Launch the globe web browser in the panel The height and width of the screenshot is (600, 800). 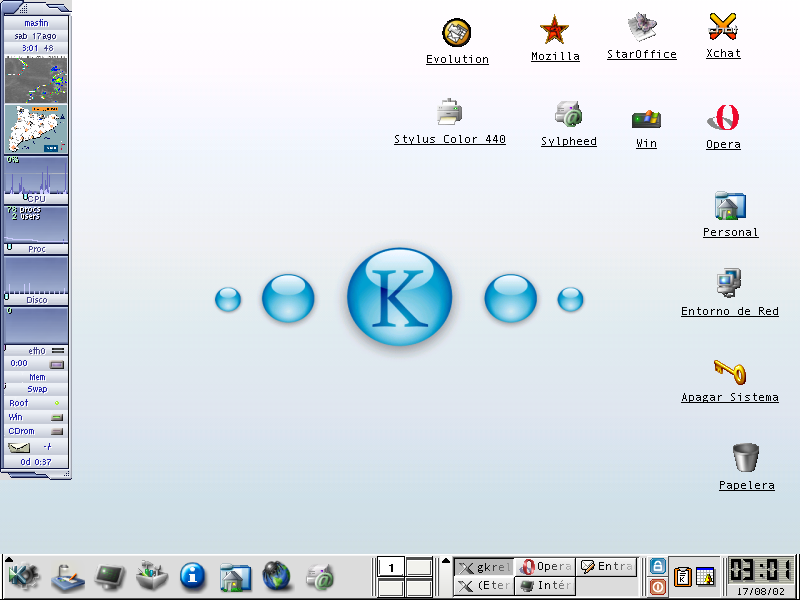click(277, 577)
